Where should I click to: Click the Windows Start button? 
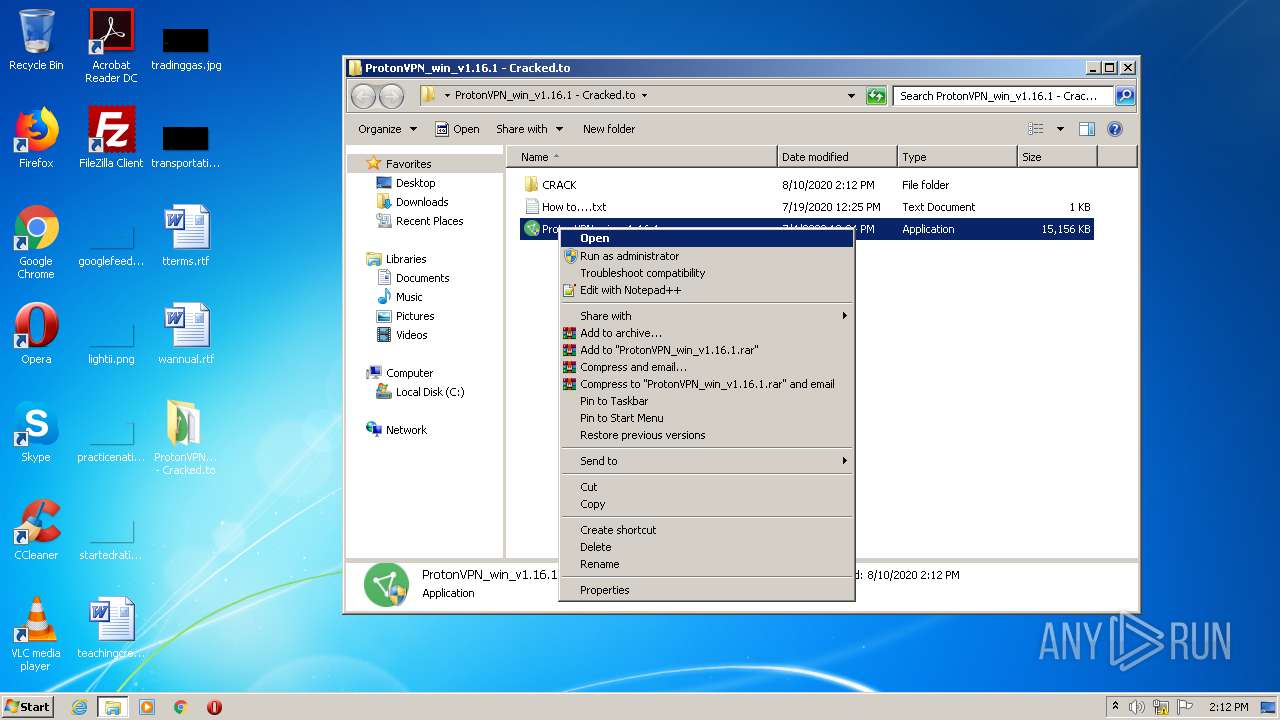pyautogui.click(x=28, y=707)
